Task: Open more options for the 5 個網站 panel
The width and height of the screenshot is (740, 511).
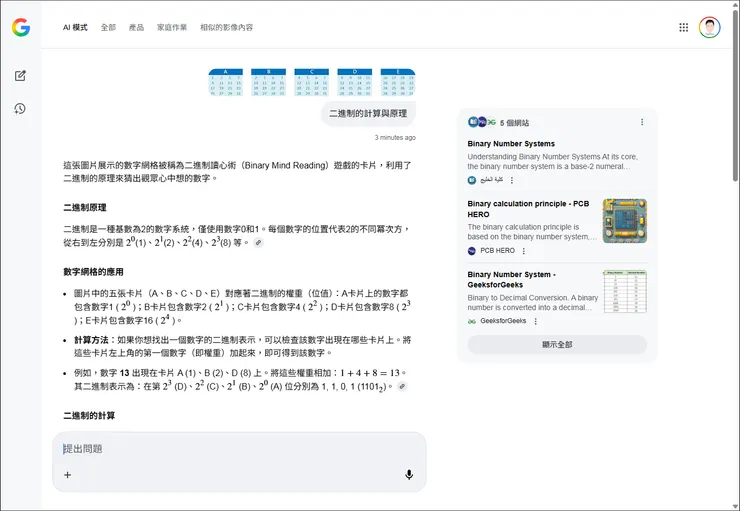Action: click(x=642, y=122)
